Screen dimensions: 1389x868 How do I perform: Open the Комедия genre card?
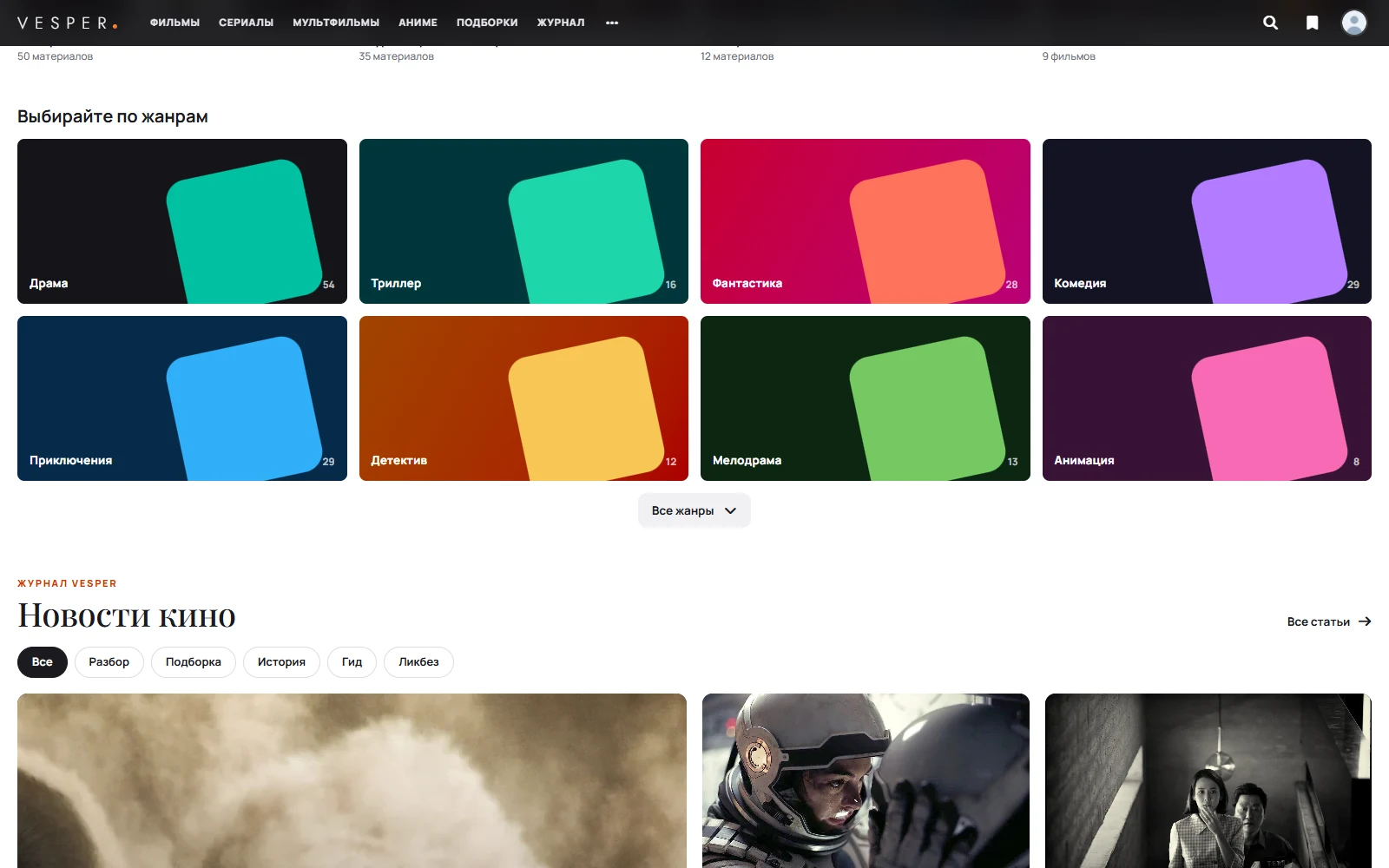(x=1207, y=221)
